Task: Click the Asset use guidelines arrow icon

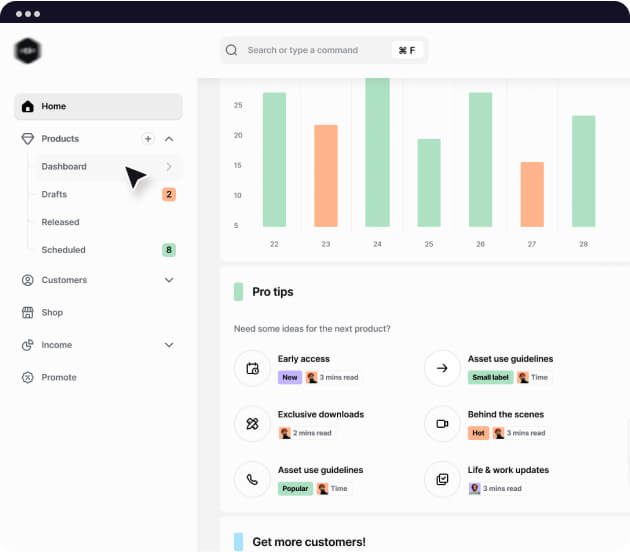Action: coord(442,368)
